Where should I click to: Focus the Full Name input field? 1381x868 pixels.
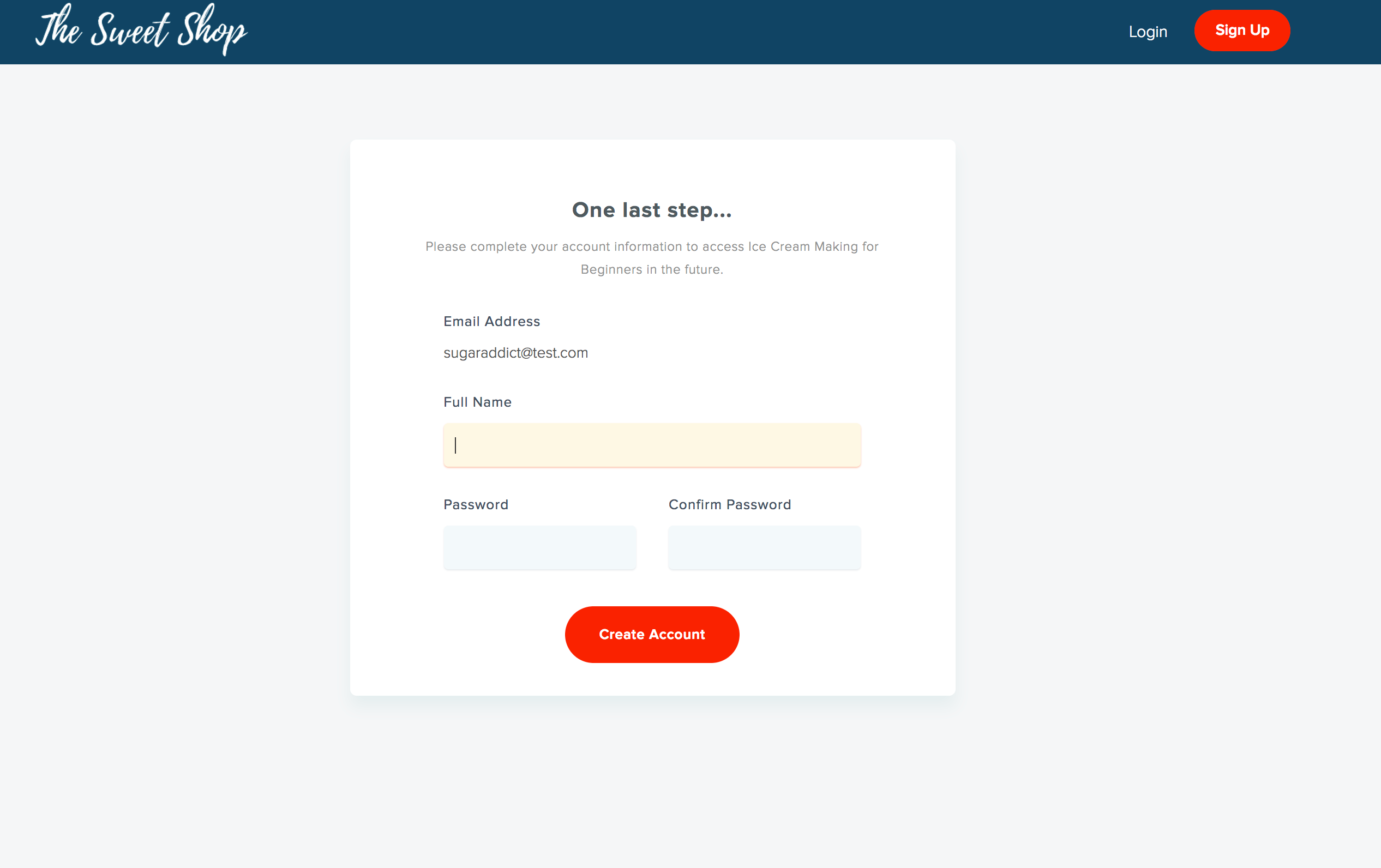click(651, 445)
